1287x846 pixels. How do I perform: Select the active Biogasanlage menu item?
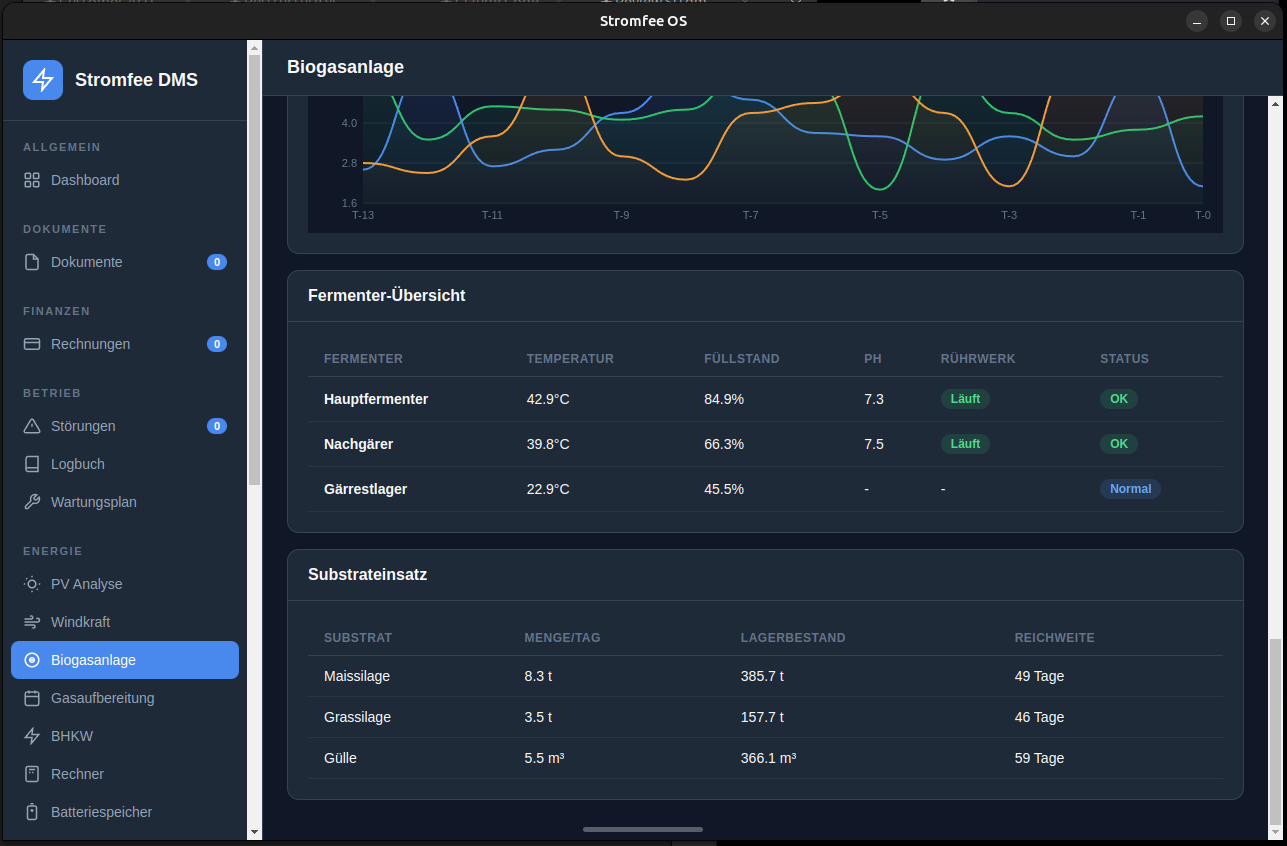point(124,660)
